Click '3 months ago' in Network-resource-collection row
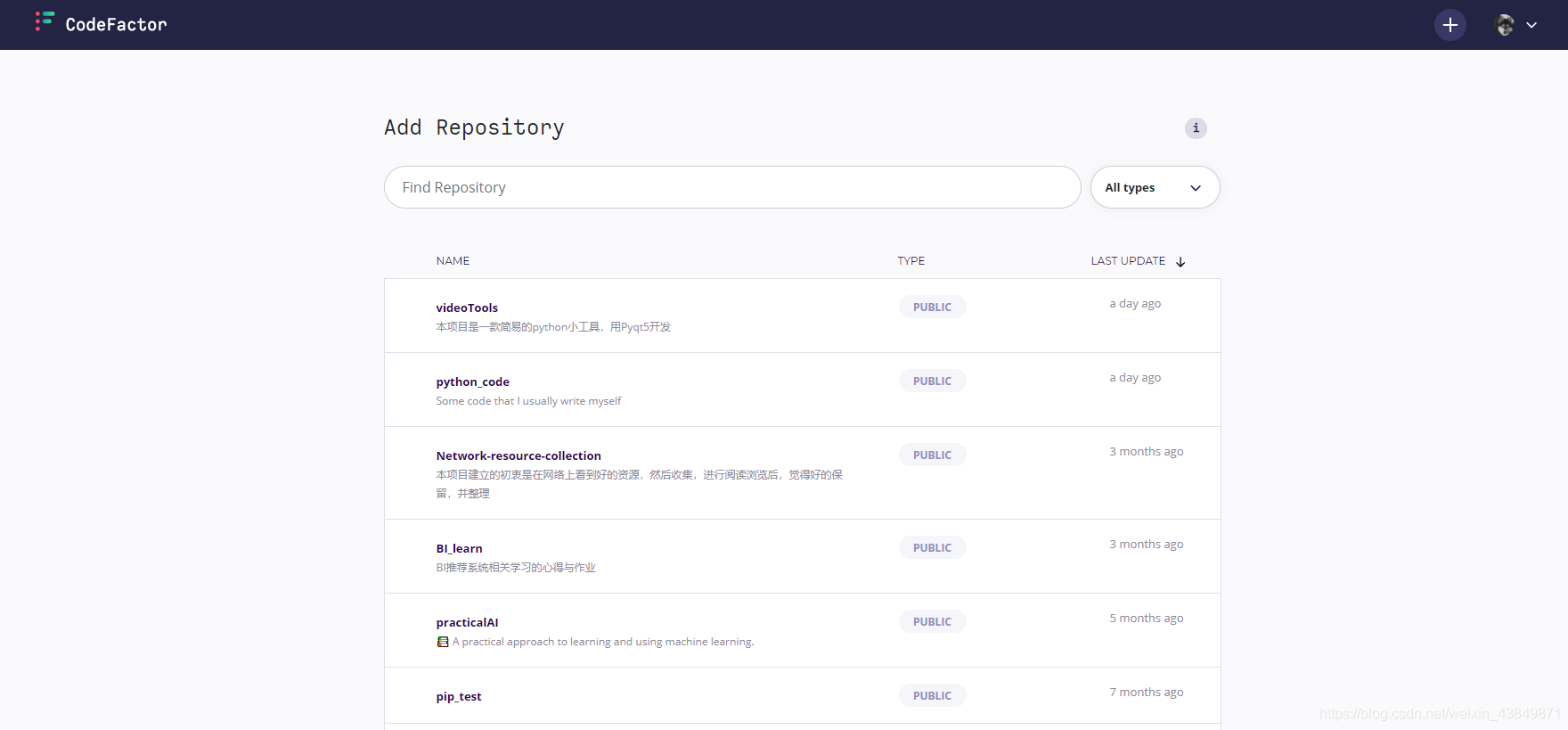Screen dimensions: 1568x730 pyautogui.click(x=1147, y=452)
